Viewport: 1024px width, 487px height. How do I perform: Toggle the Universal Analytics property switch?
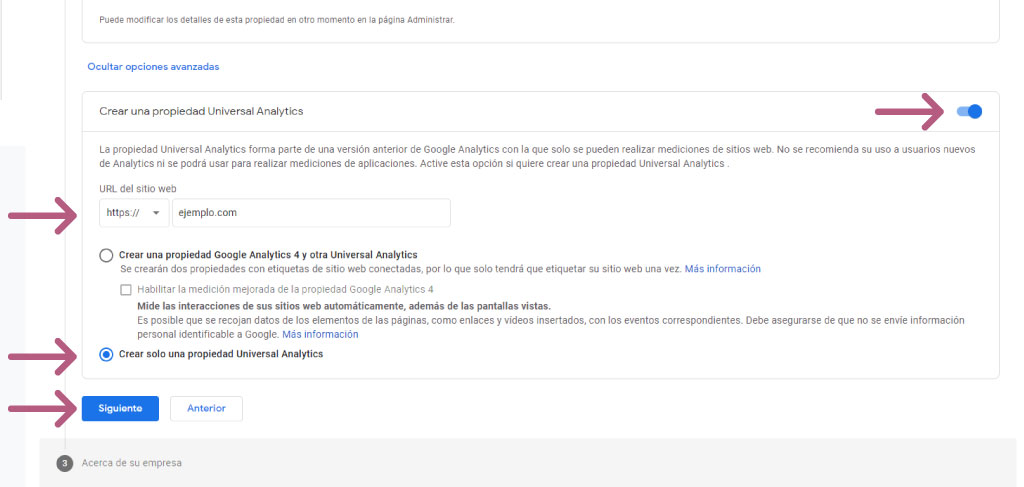[x=969, y=112]
